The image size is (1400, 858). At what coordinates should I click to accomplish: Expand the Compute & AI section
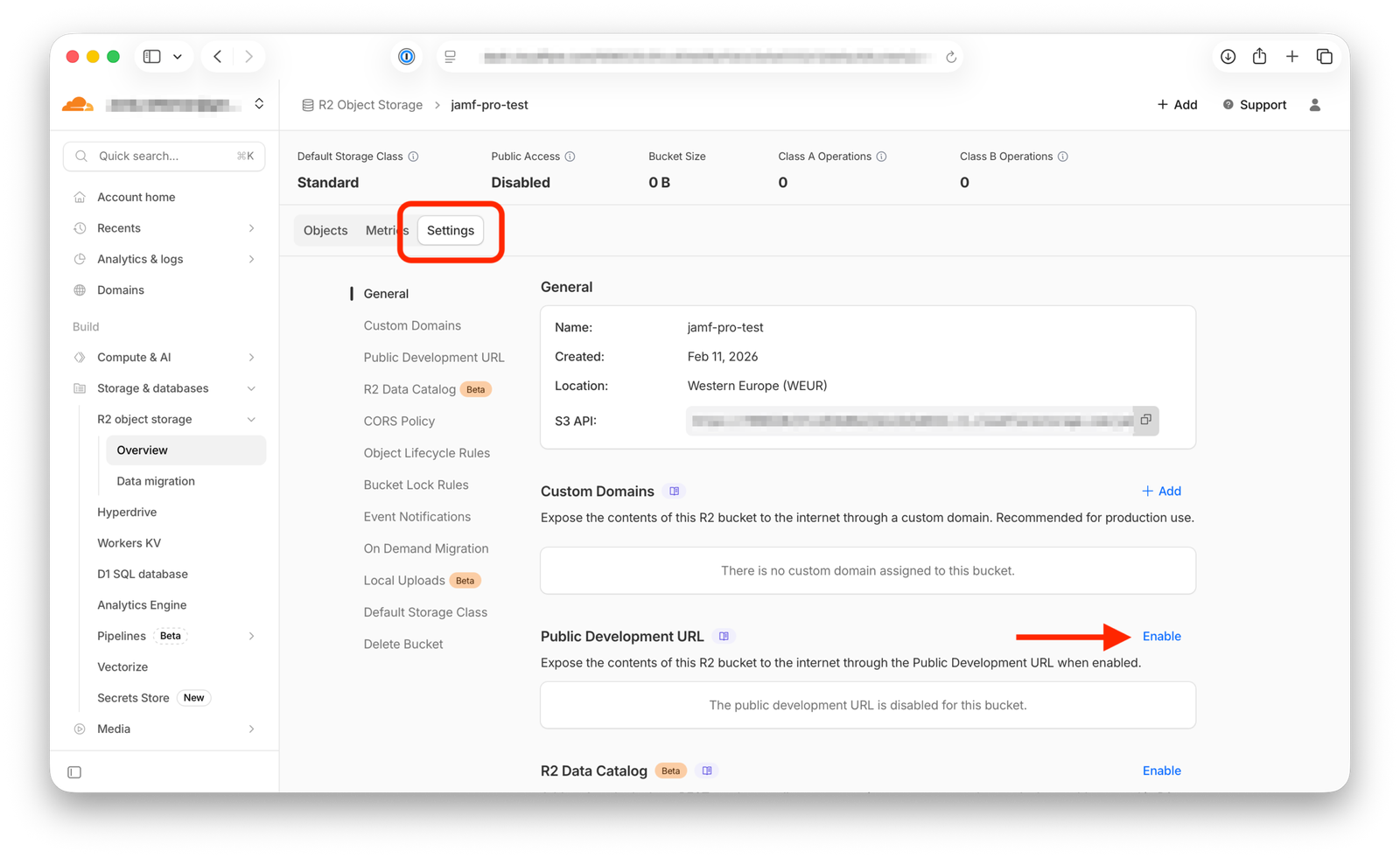[251, 358]
